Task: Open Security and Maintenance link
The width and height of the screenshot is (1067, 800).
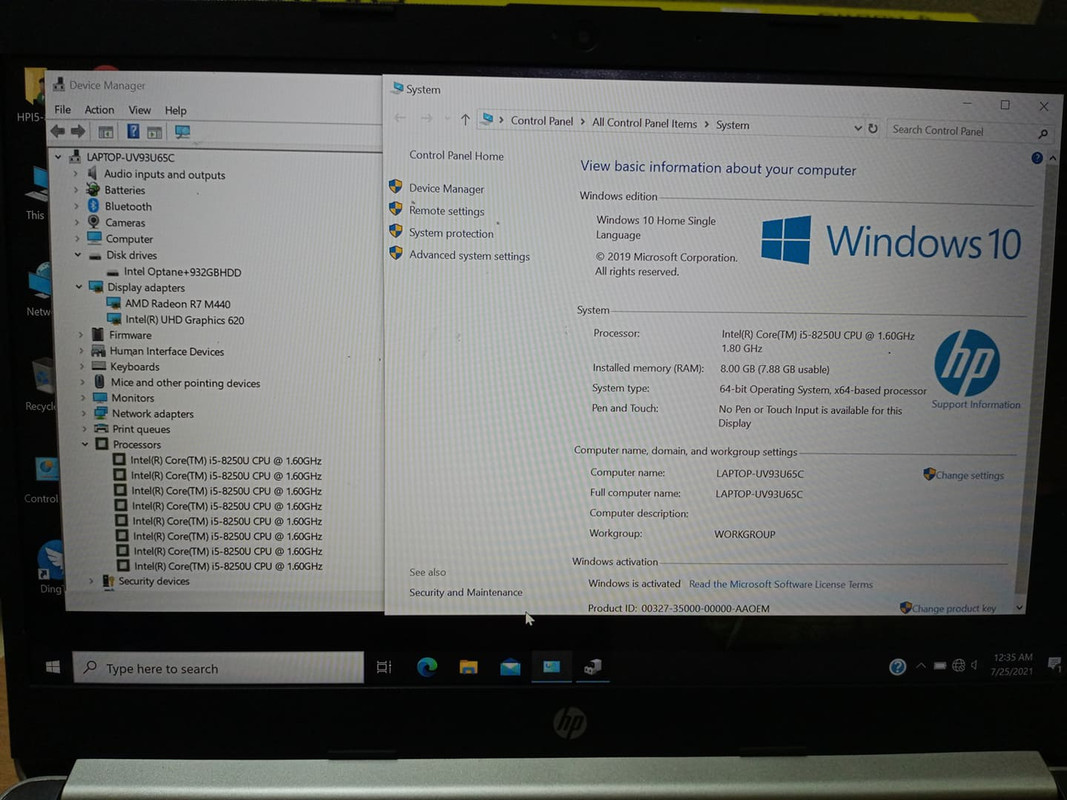Action: pos(466,593)
